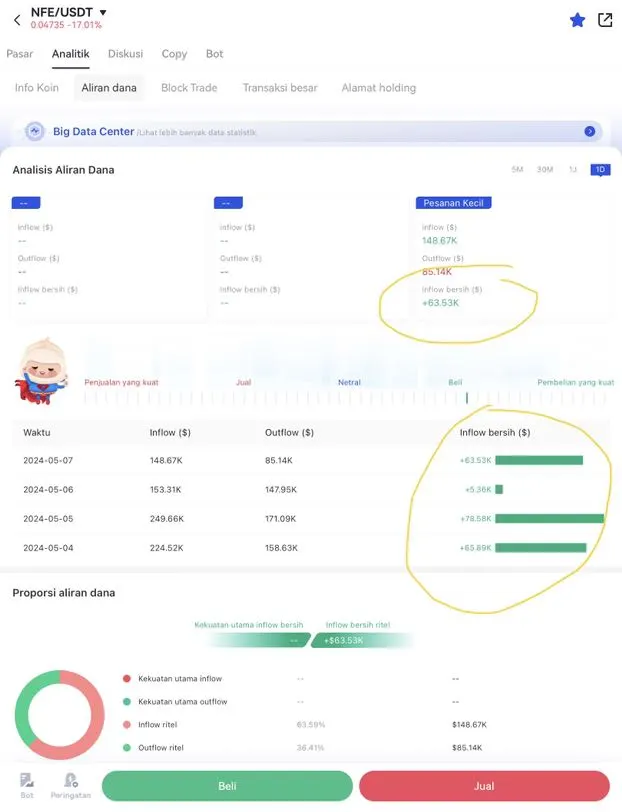The height and width of the screenshot is (812, 622).
Task: Click the $148.67K retail inflow amount
Action: [x=469, y=724]
